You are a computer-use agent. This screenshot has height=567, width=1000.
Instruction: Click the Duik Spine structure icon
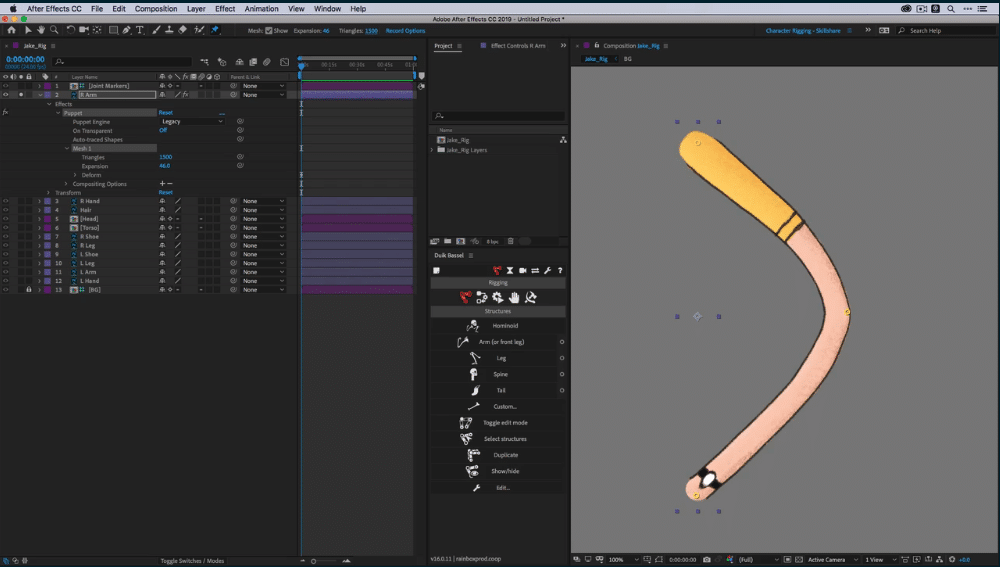473,374
